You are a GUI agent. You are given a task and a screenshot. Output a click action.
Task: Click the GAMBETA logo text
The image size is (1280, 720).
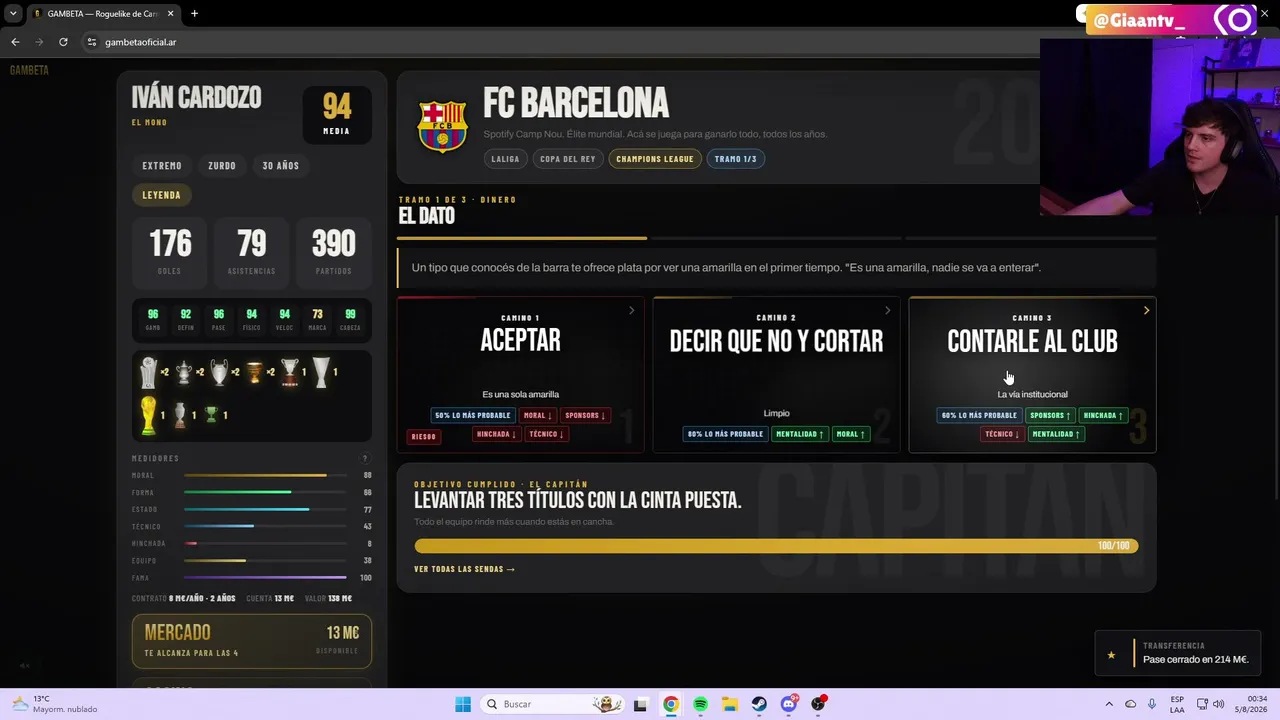(x=29, y=70)
